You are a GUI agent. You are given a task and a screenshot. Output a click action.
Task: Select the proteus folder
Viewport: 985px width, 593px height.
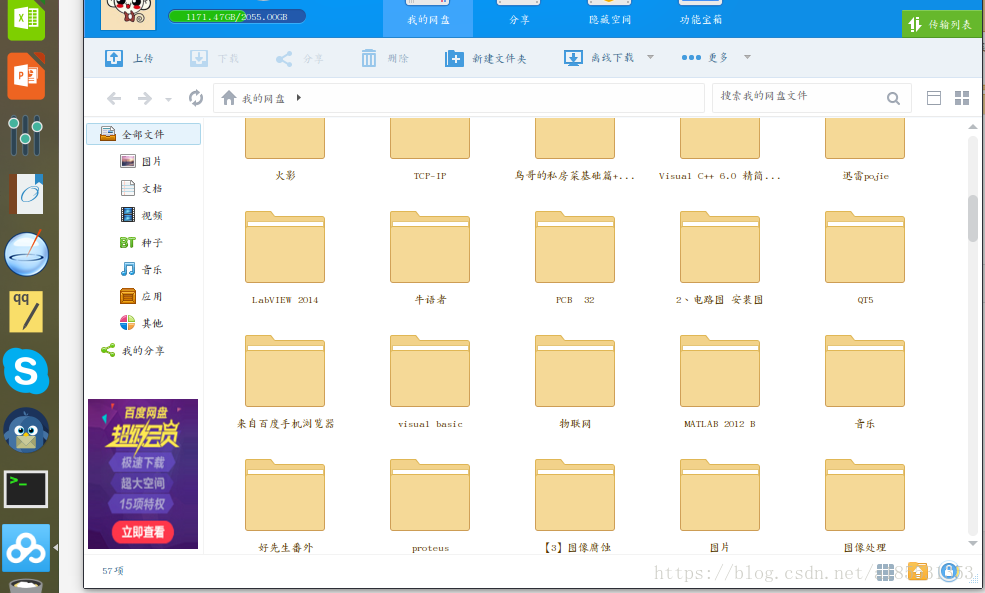(430, 496)
